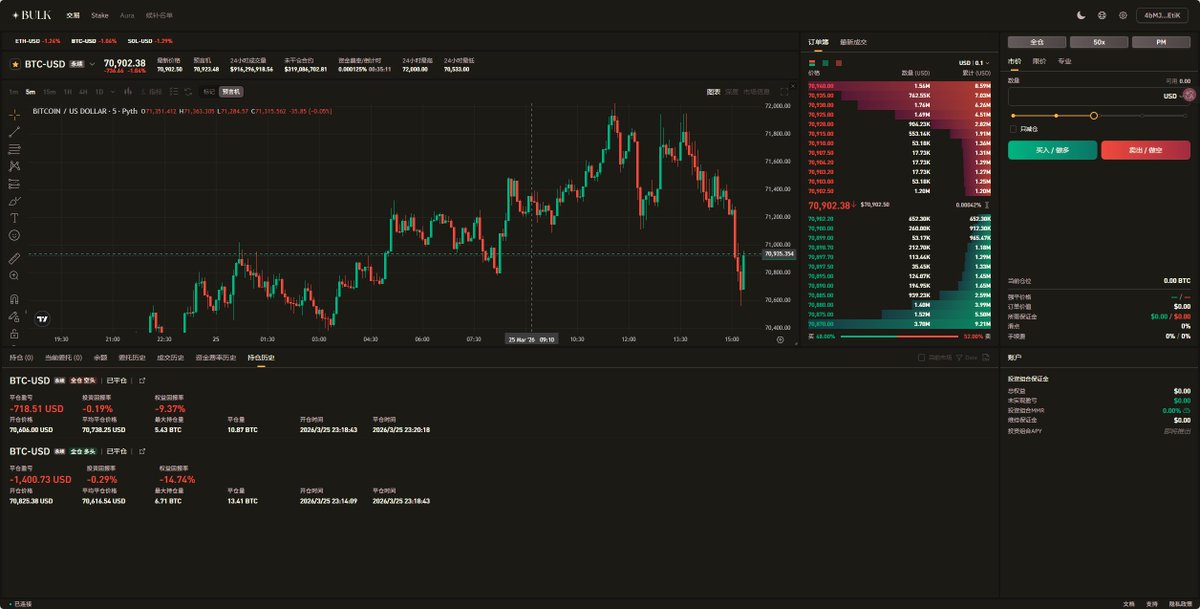Toggle the magnet mode icon
Image resolution: width=1200 pixels, height=609 pixels.
point(14,298)
